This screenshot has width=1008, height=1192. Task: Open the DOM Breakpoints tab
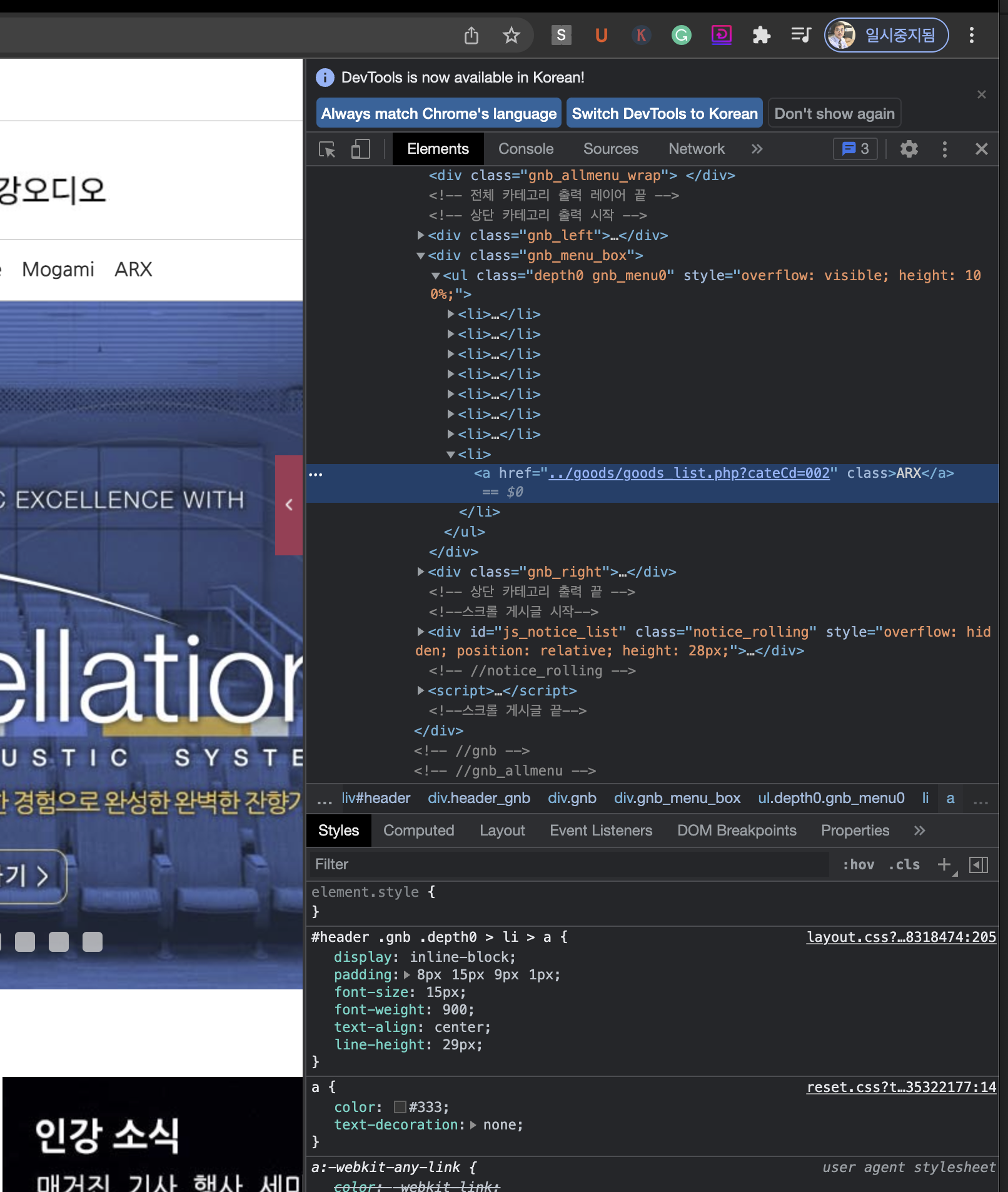click(x=737, y=831)
